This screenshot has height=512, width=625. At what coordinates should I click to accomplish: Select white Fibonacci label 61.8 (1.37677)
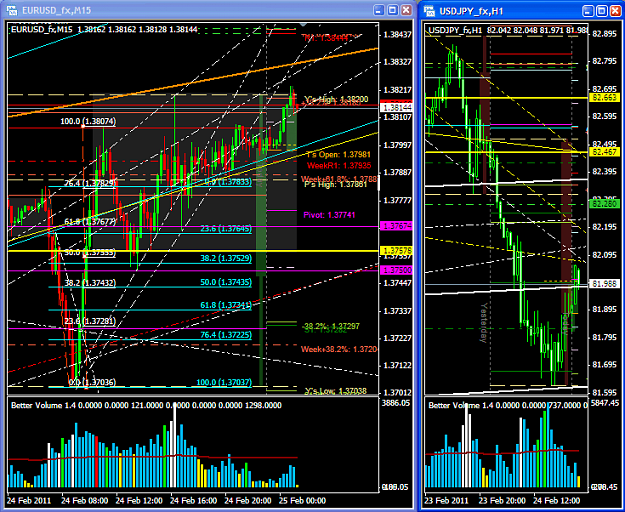pos(90,222)
